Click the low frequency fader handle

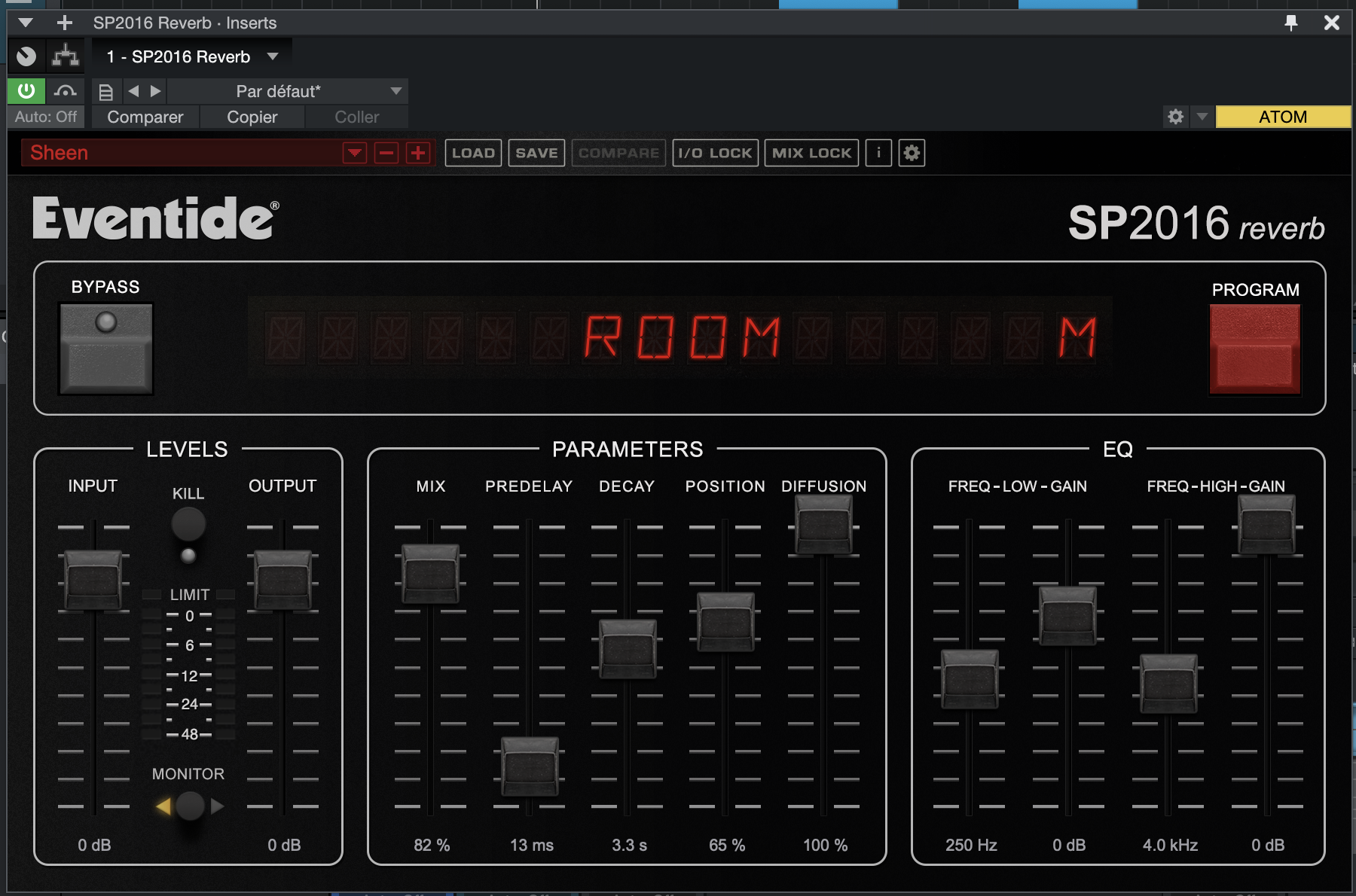970,679
